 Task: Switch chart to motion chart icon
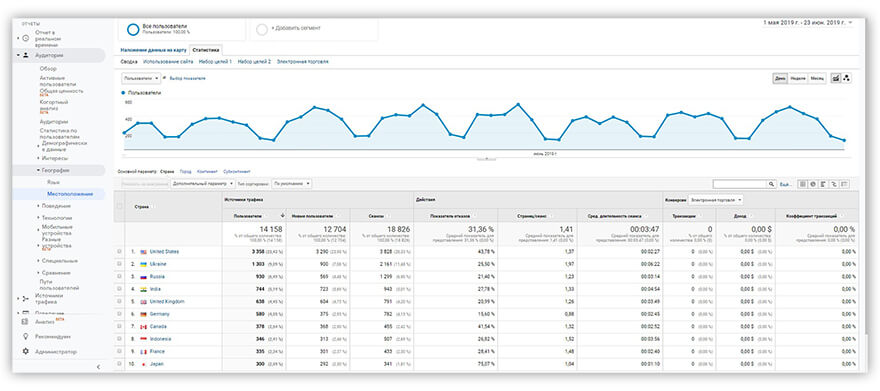[x=846, y=79]
